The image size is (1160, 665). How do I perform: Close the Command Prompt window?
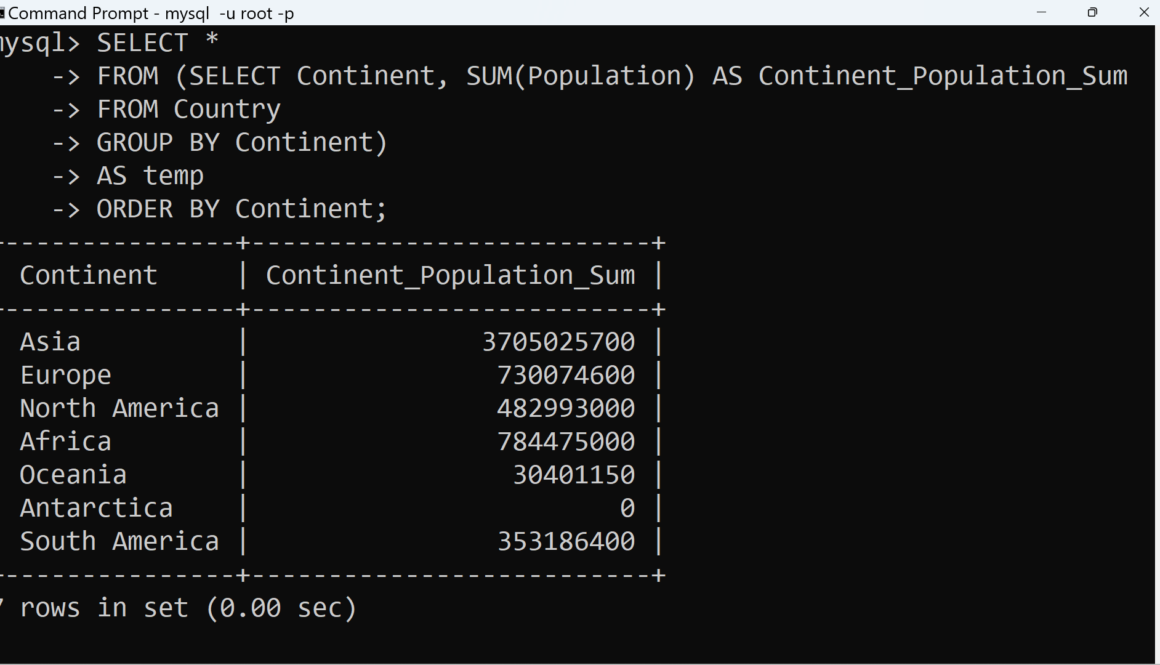(x=1144, y=13)
